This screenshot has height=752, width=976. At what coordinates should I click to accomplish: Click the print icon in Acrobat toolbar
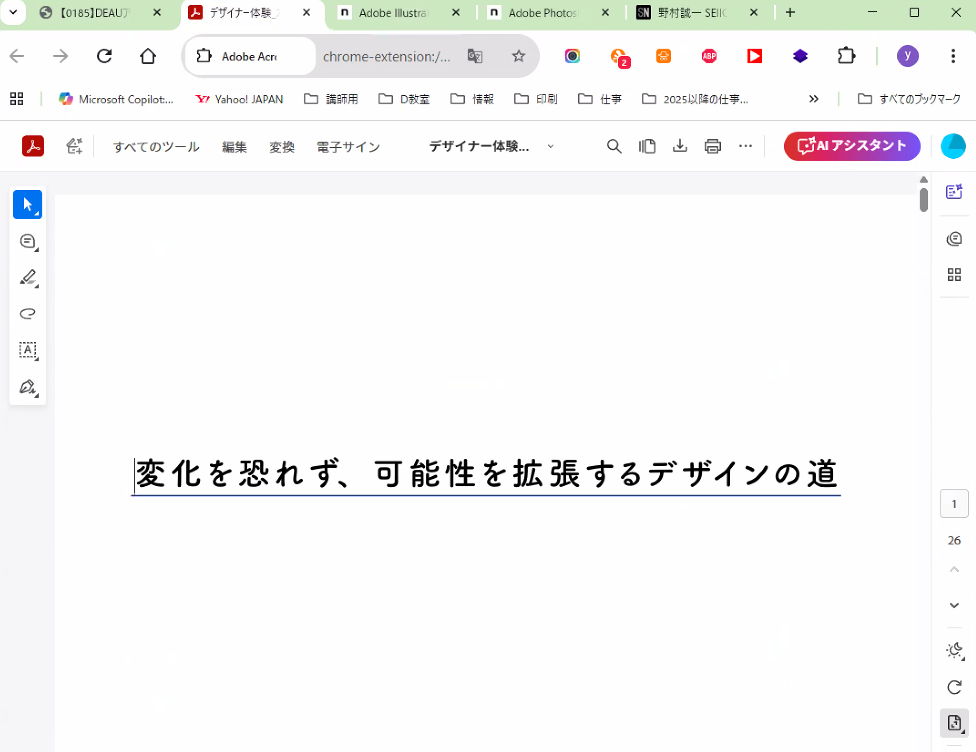pyautogui.click(x=712, y=146)
